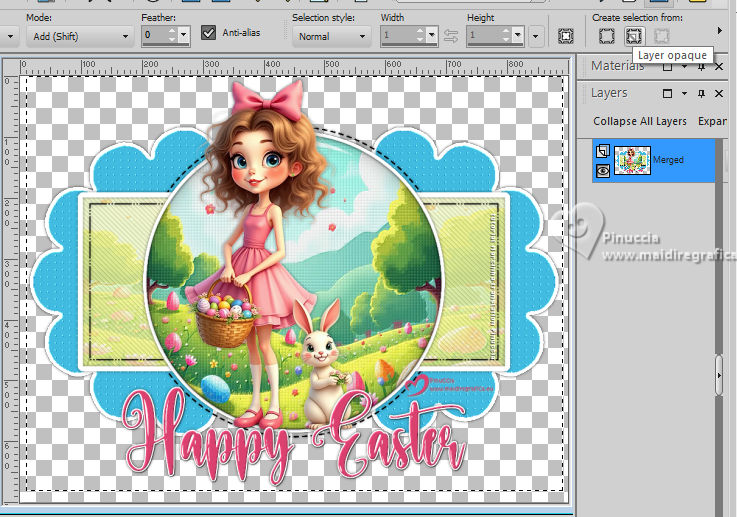Click the Expand All Layers button
The height and width of the screenshot is (517, 737).
coord(711,121)
